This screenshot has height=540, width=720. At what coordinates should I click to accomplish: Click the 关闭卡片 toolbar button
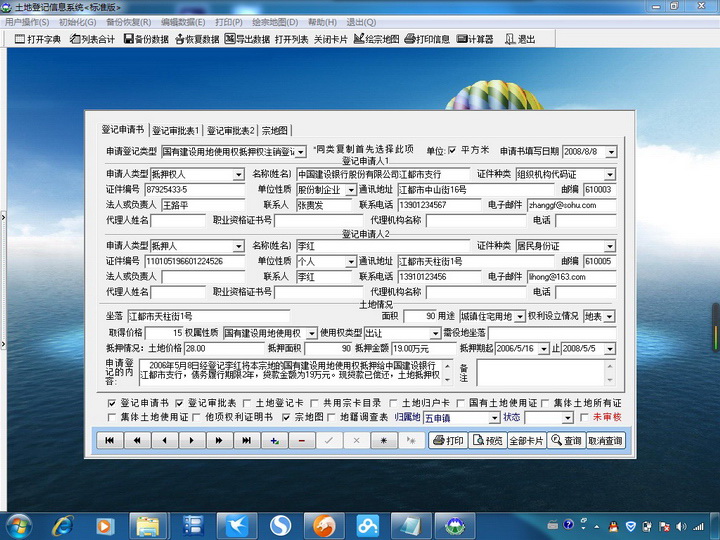tap(331, 39)
